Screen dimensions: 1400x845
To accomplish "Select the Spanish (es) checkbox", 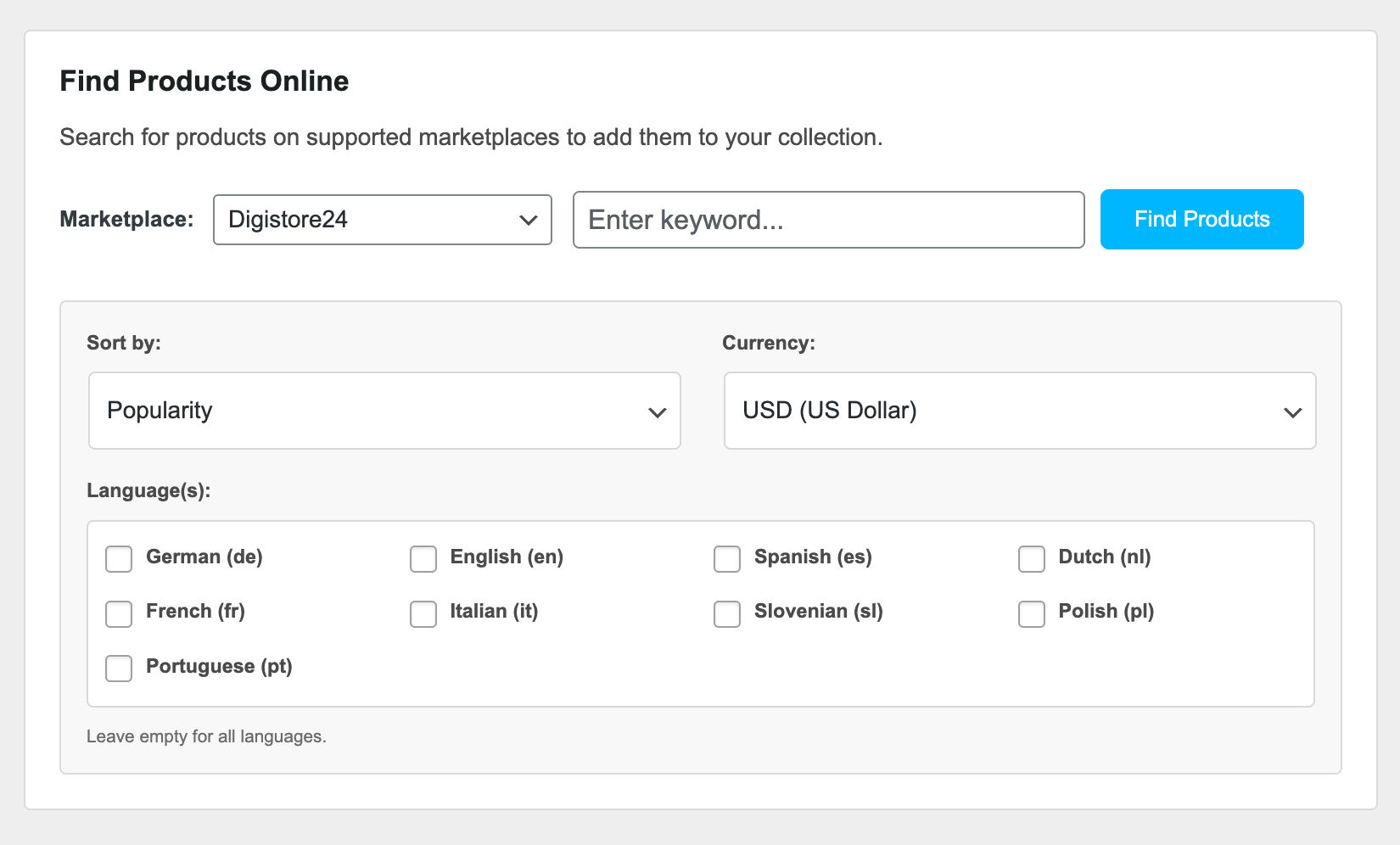I will click(727, 559).
